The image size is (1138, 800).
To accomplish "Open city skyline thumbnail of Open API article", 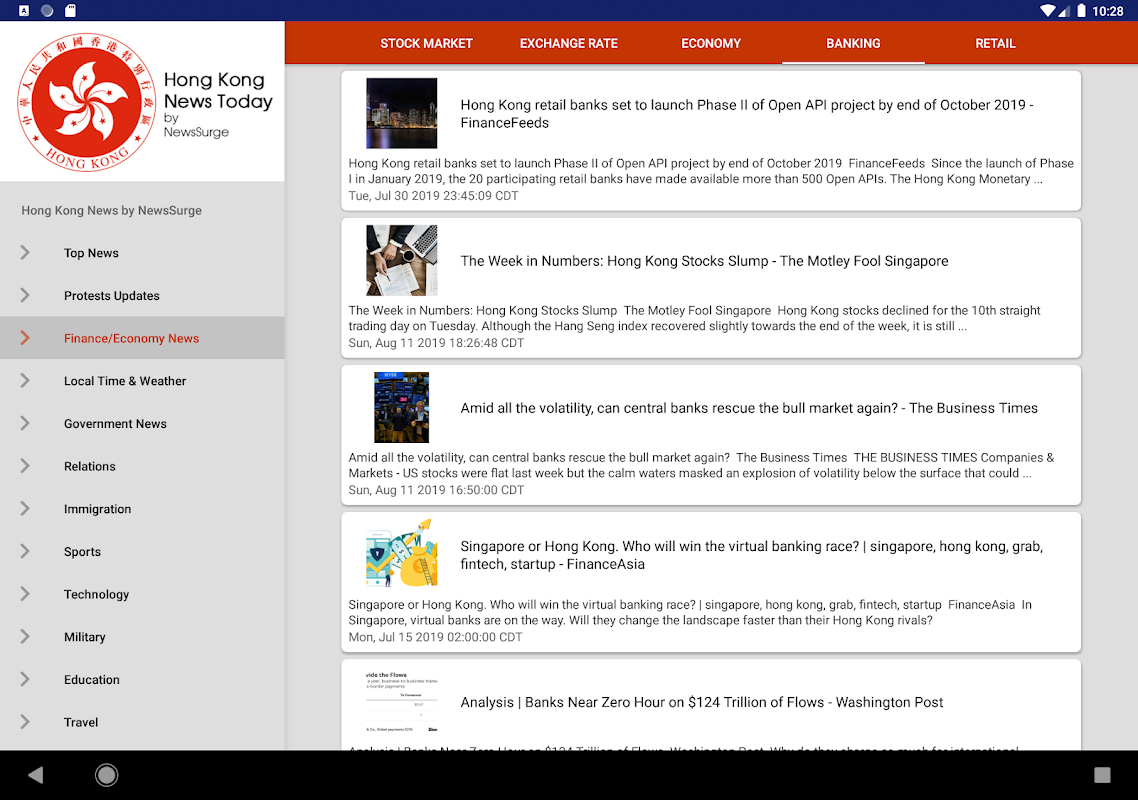I will 401,113.
